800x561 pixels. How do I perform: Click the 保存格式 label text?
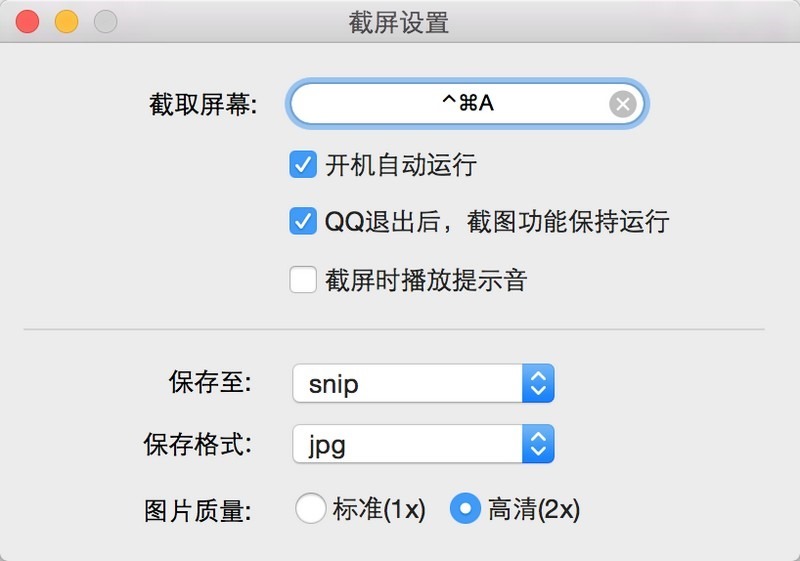(x=197, y=445)
